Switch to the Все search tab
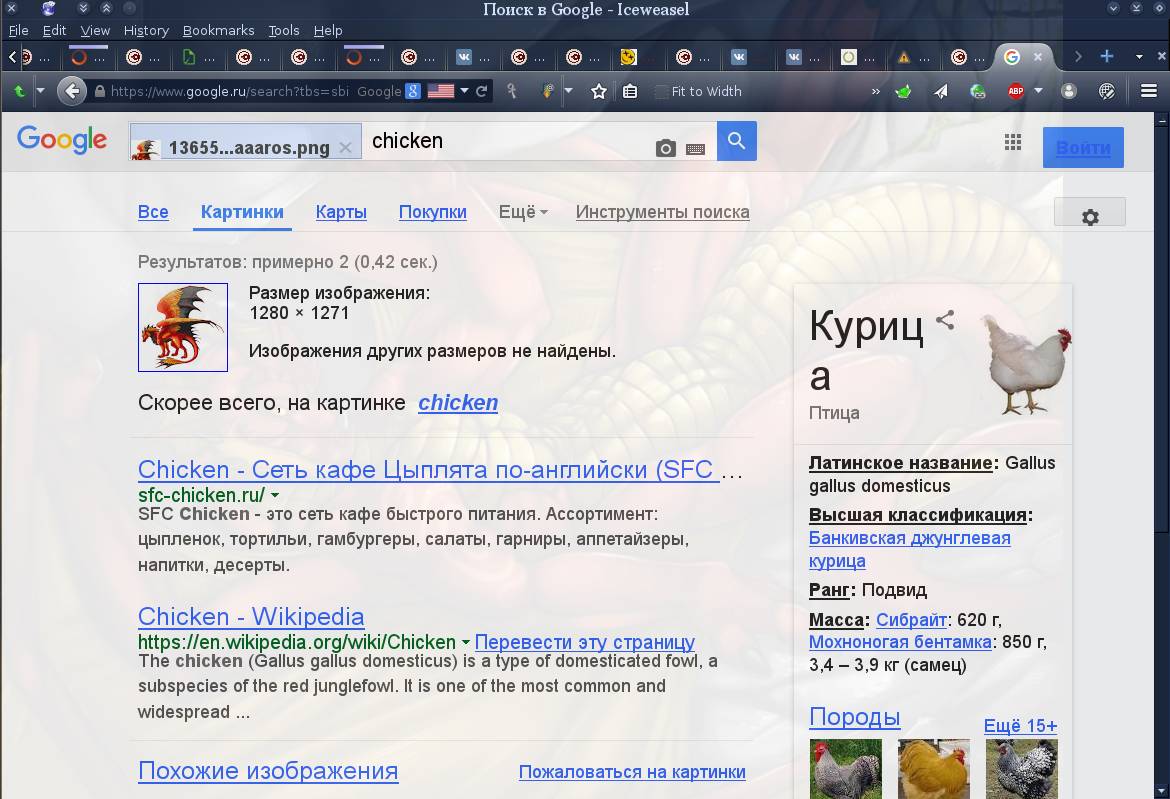 pyautogui.click(x=153, y=212)
